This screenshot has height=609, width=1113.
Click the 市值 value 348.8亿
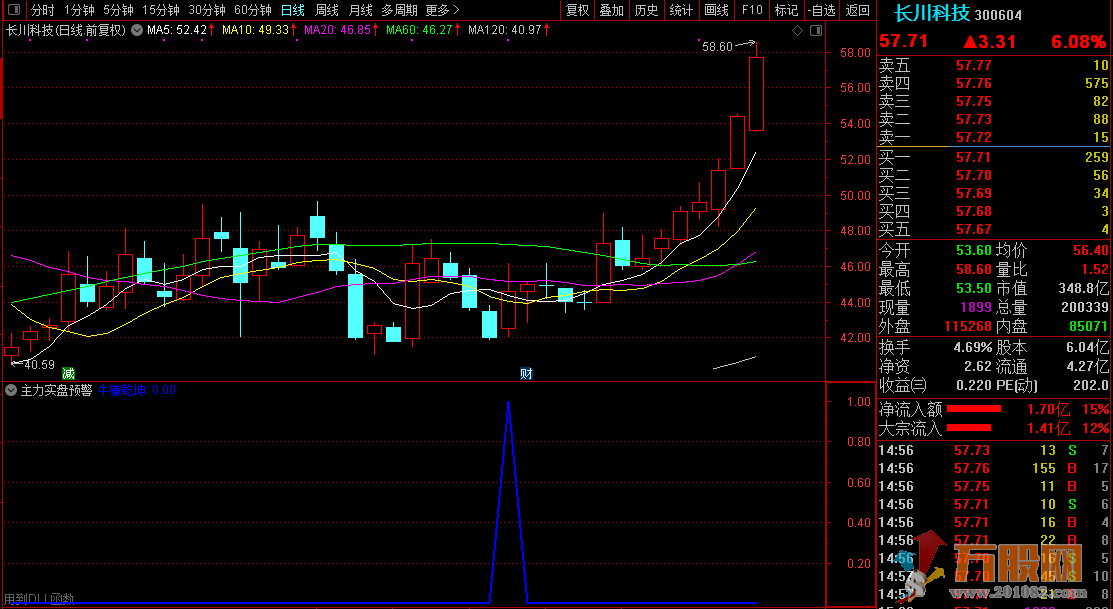(x=1085, y=288)
